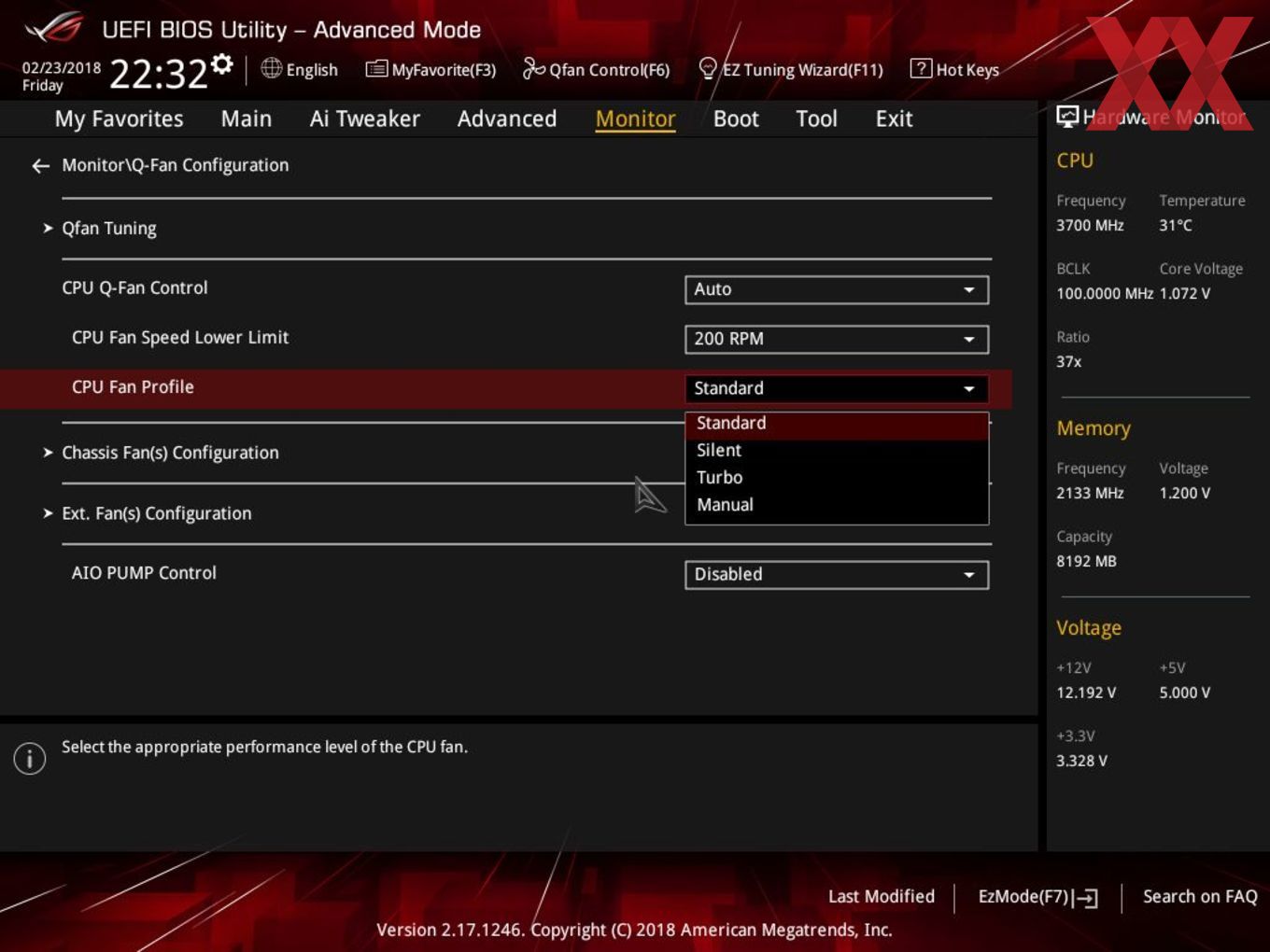Click the English language button
1270x952 pixels.
(x=300, y=69)
